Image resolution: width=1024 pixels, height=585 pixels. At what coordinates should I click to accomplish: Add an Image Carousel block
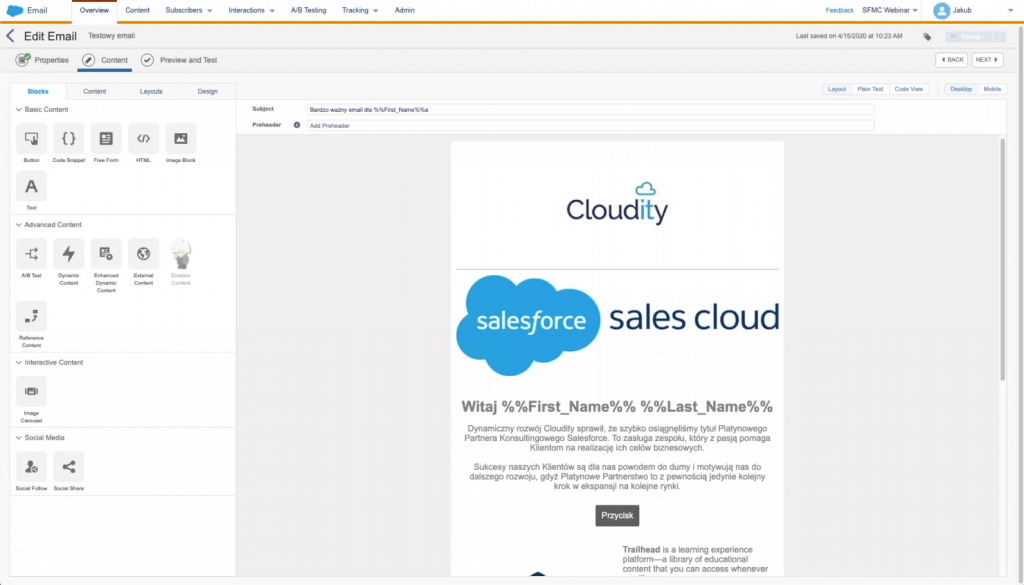pos(31,392)
